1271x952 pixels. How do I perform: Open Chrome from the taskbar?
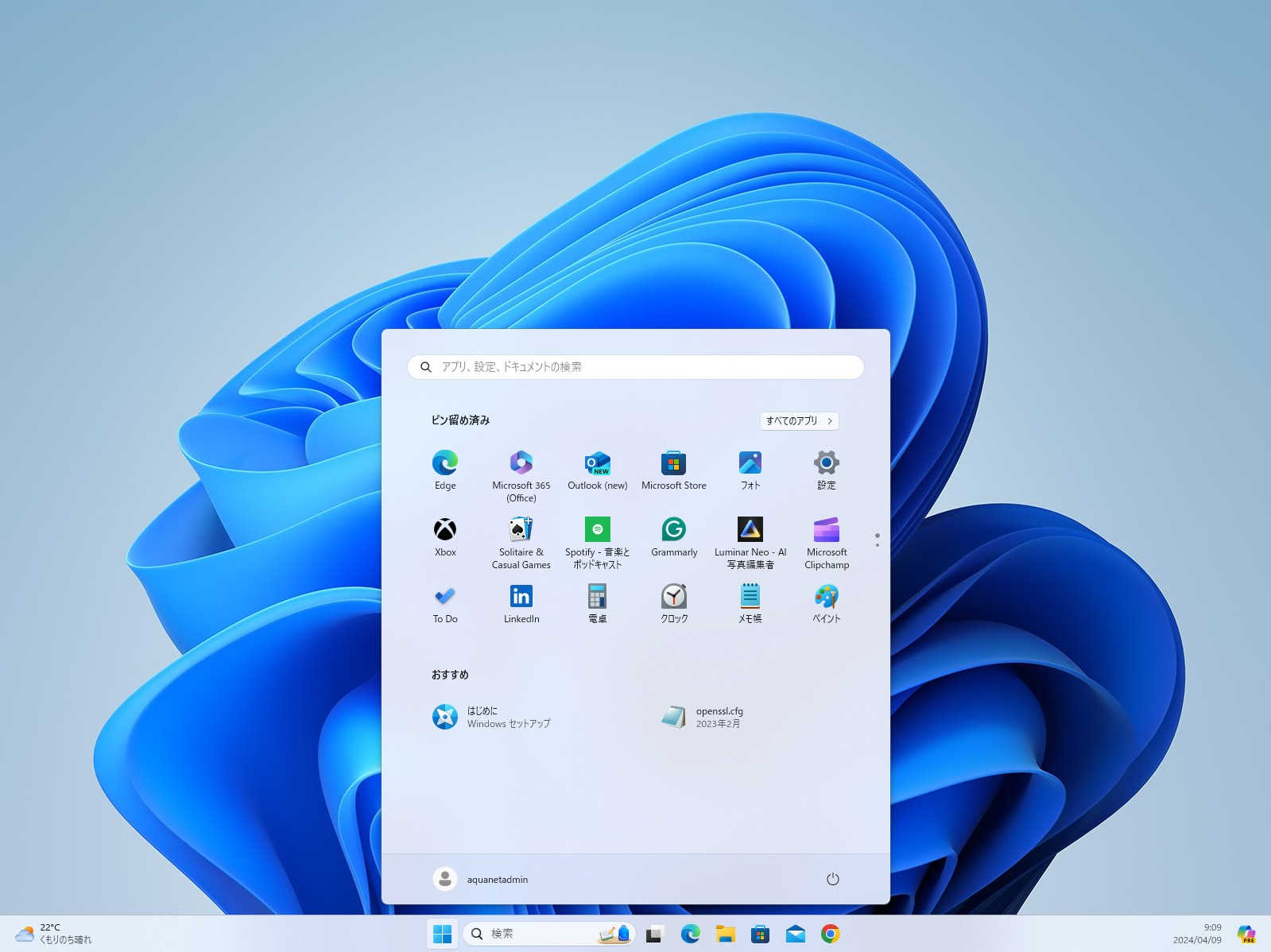pos(830,934)
